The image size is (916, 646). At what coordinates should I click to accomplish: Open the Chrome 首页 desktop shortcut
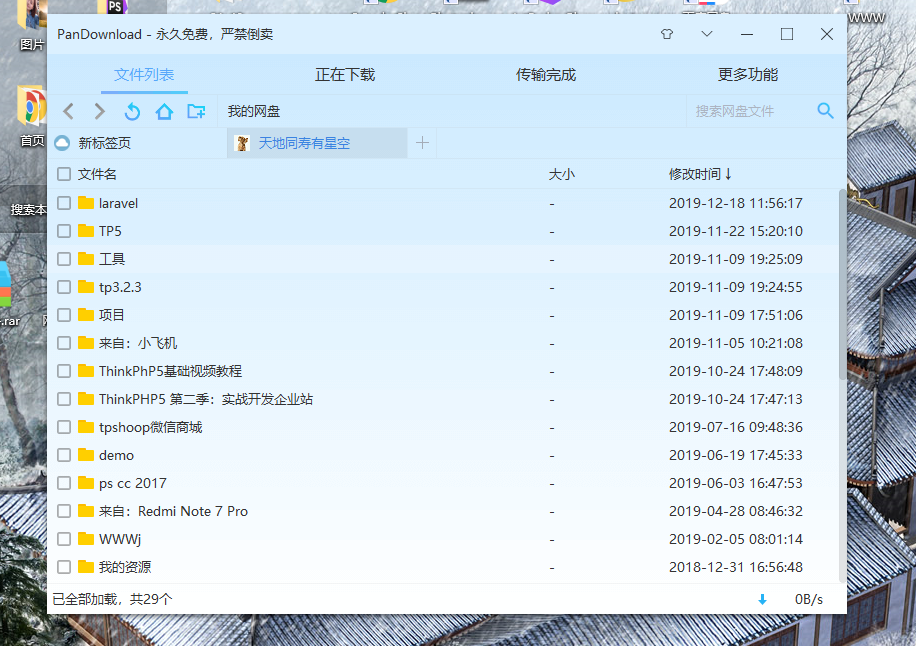(32, 117)
